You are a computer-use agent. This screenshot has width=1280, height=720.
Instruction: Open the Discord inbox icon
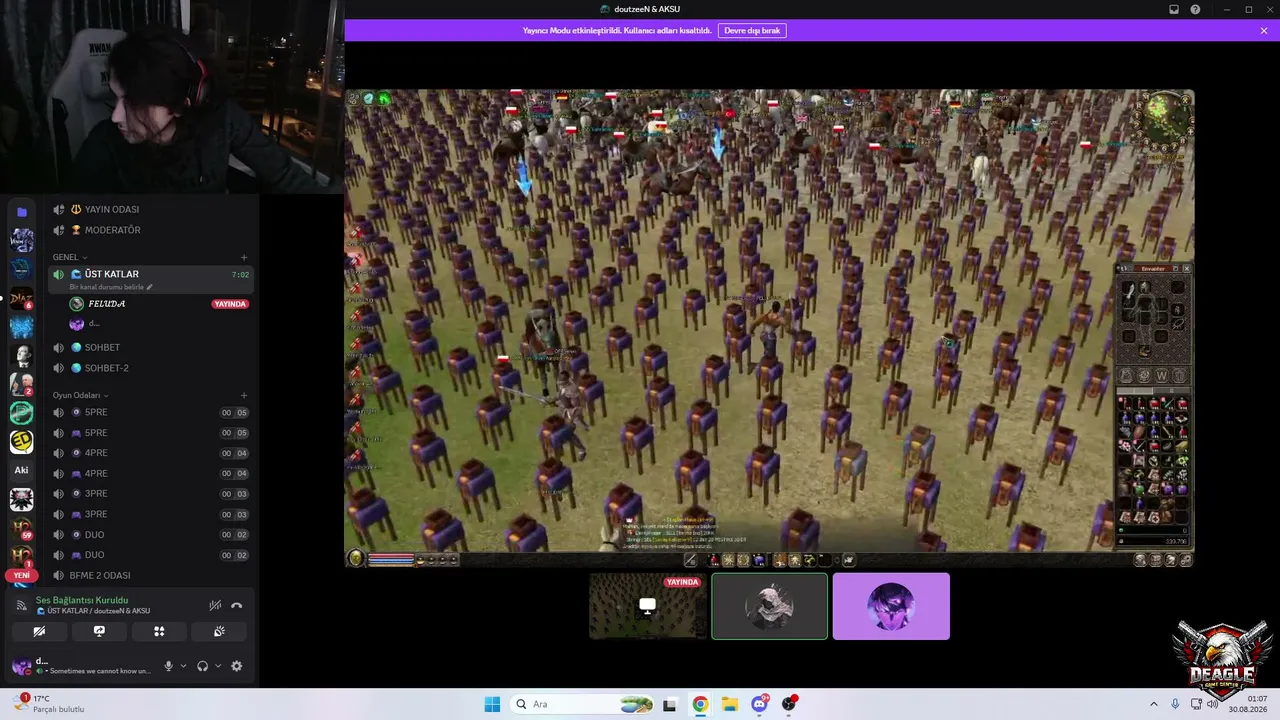point(1174,10)
